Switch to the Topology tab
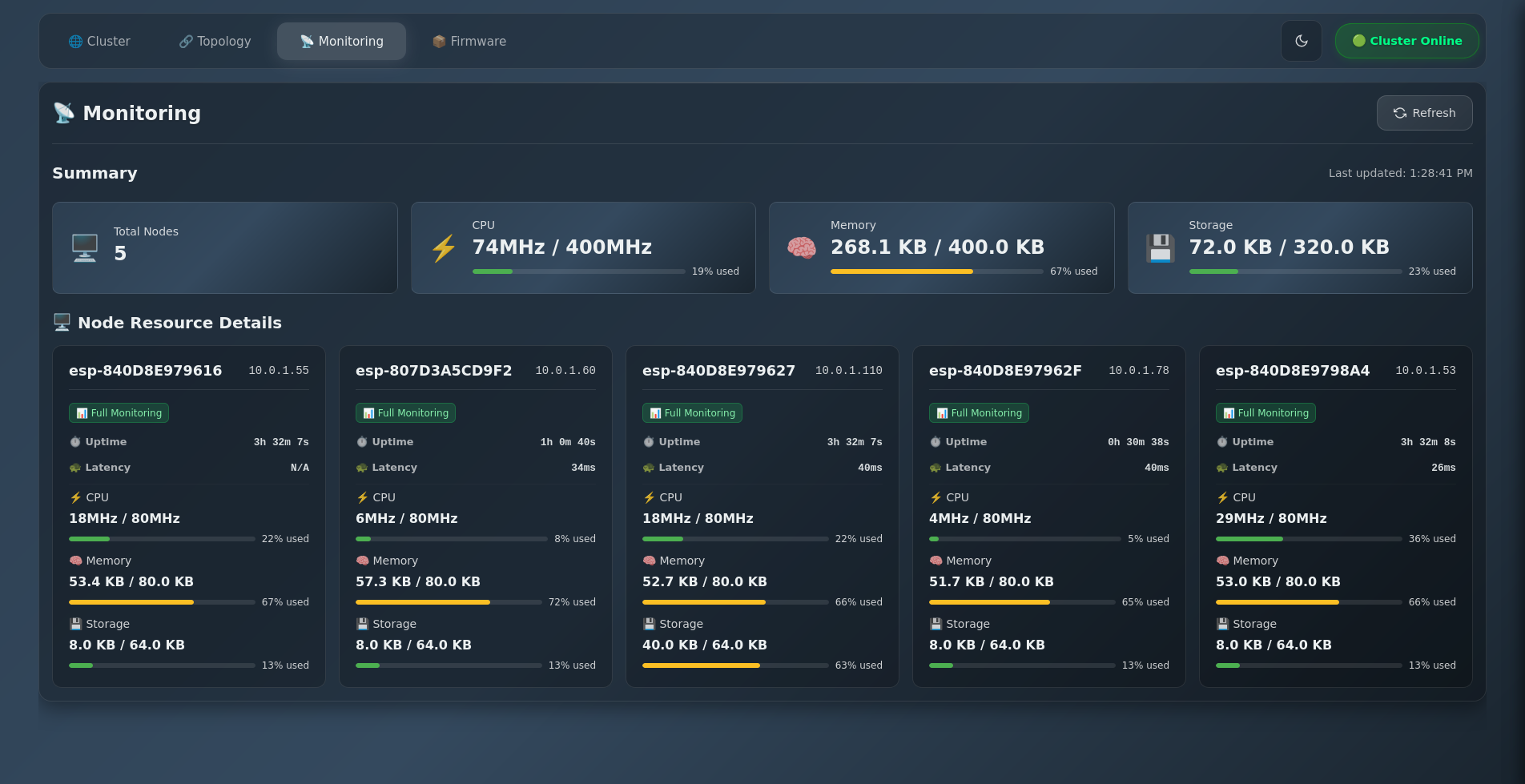 click(x=214, y=41)
